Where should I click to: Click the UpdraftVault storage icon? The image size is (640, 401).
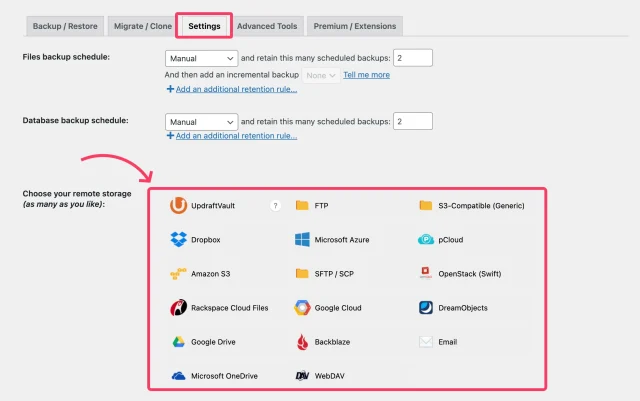click(x=178, y=206)
